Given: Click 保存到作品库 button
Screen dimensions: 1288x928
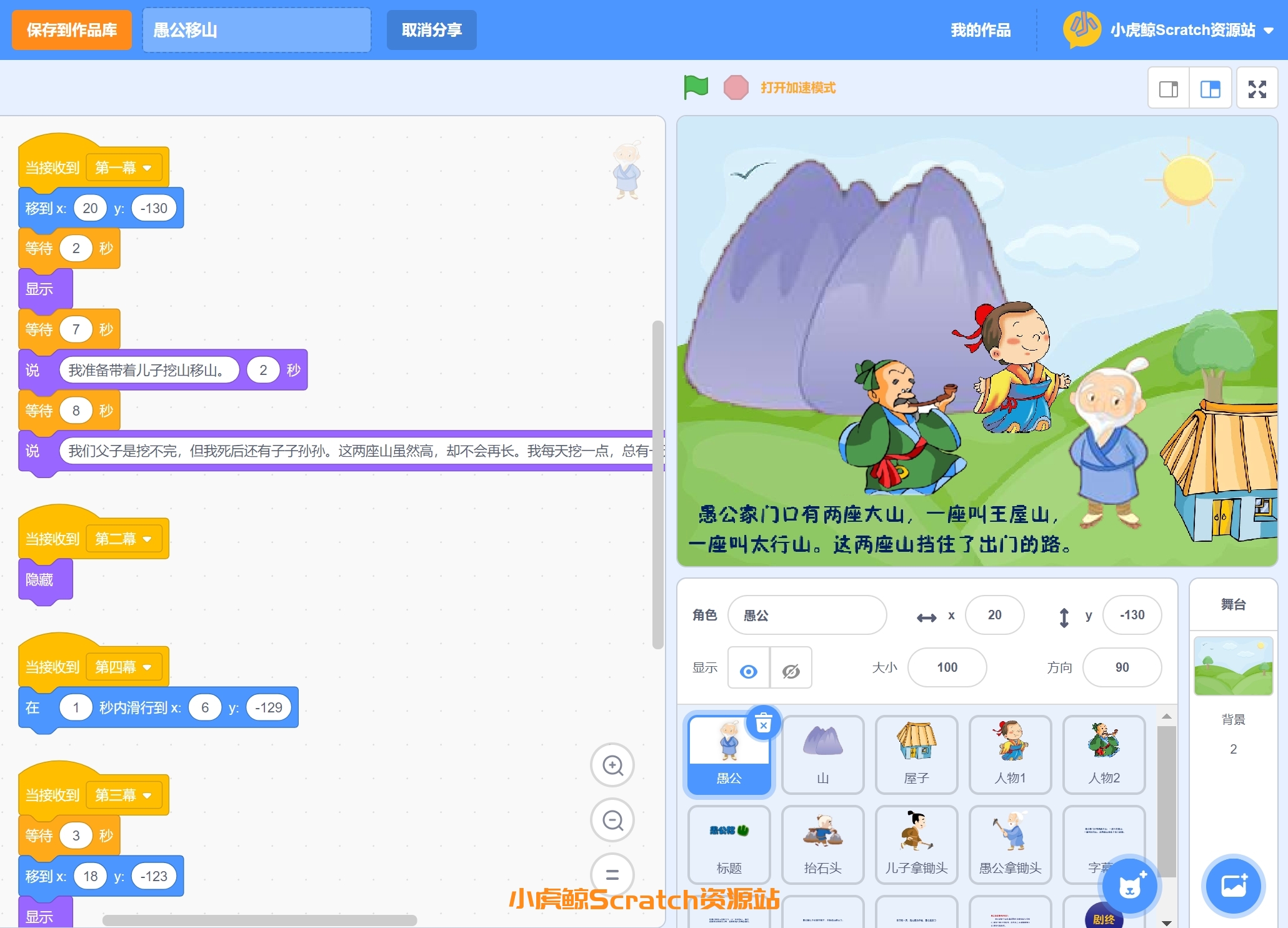Looking at the screenshot, I should tap(72, 30).
